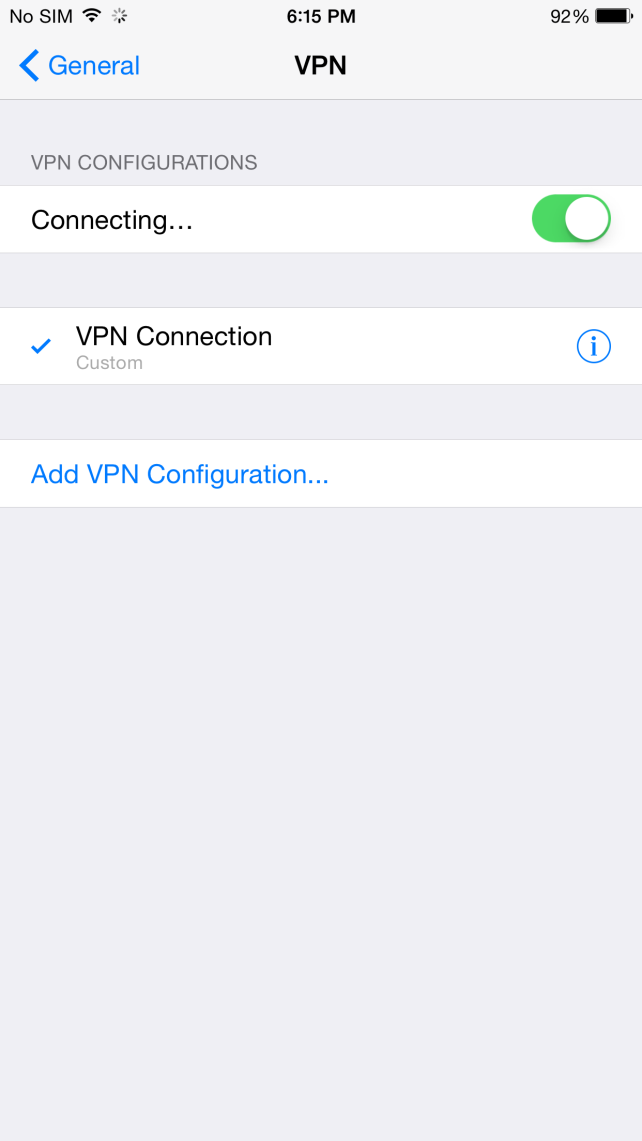Tap the white knob of the VPN switch
The height and width of the screenshot is (1141, 642).
tap(587, 218)
